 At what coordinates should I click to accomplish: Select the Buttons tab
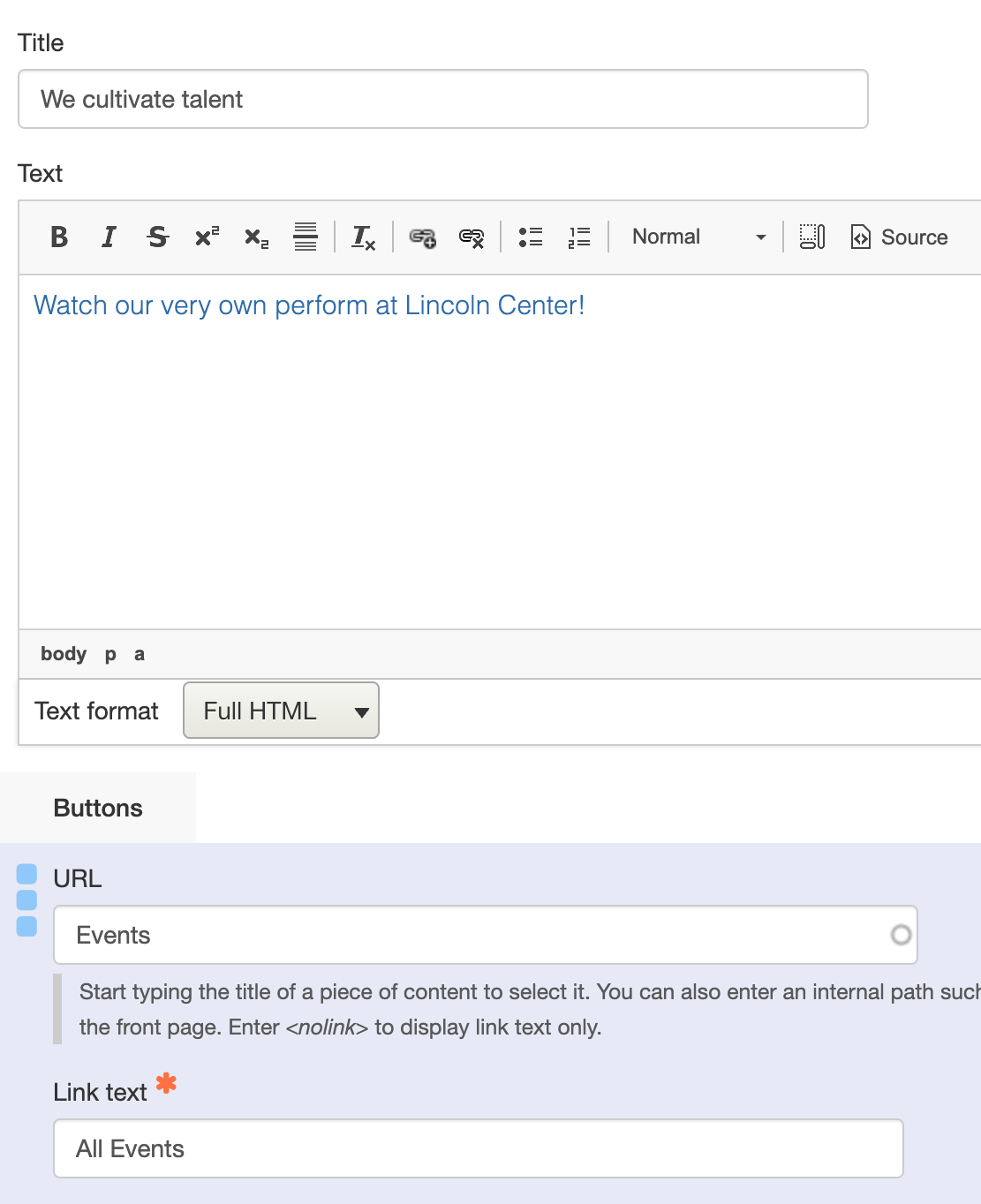[98, 809]
